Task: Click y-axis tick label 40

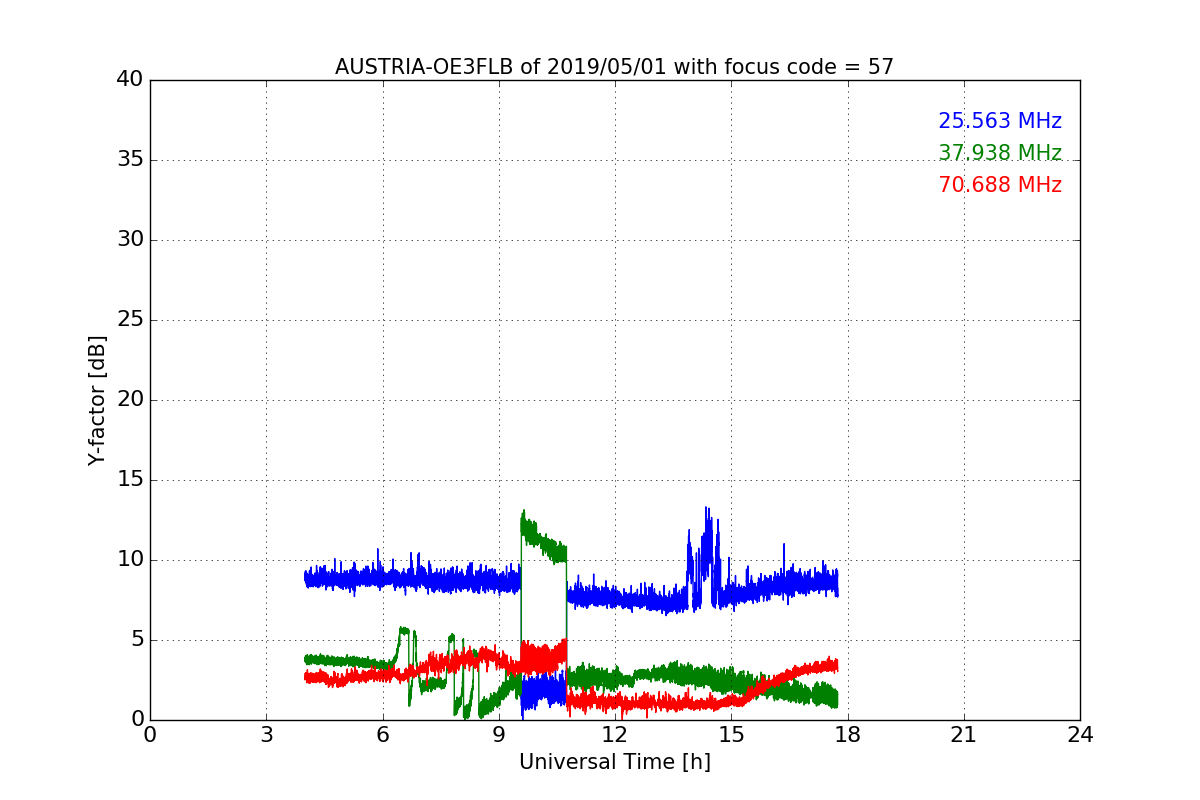Action: (x=130, y=80)
